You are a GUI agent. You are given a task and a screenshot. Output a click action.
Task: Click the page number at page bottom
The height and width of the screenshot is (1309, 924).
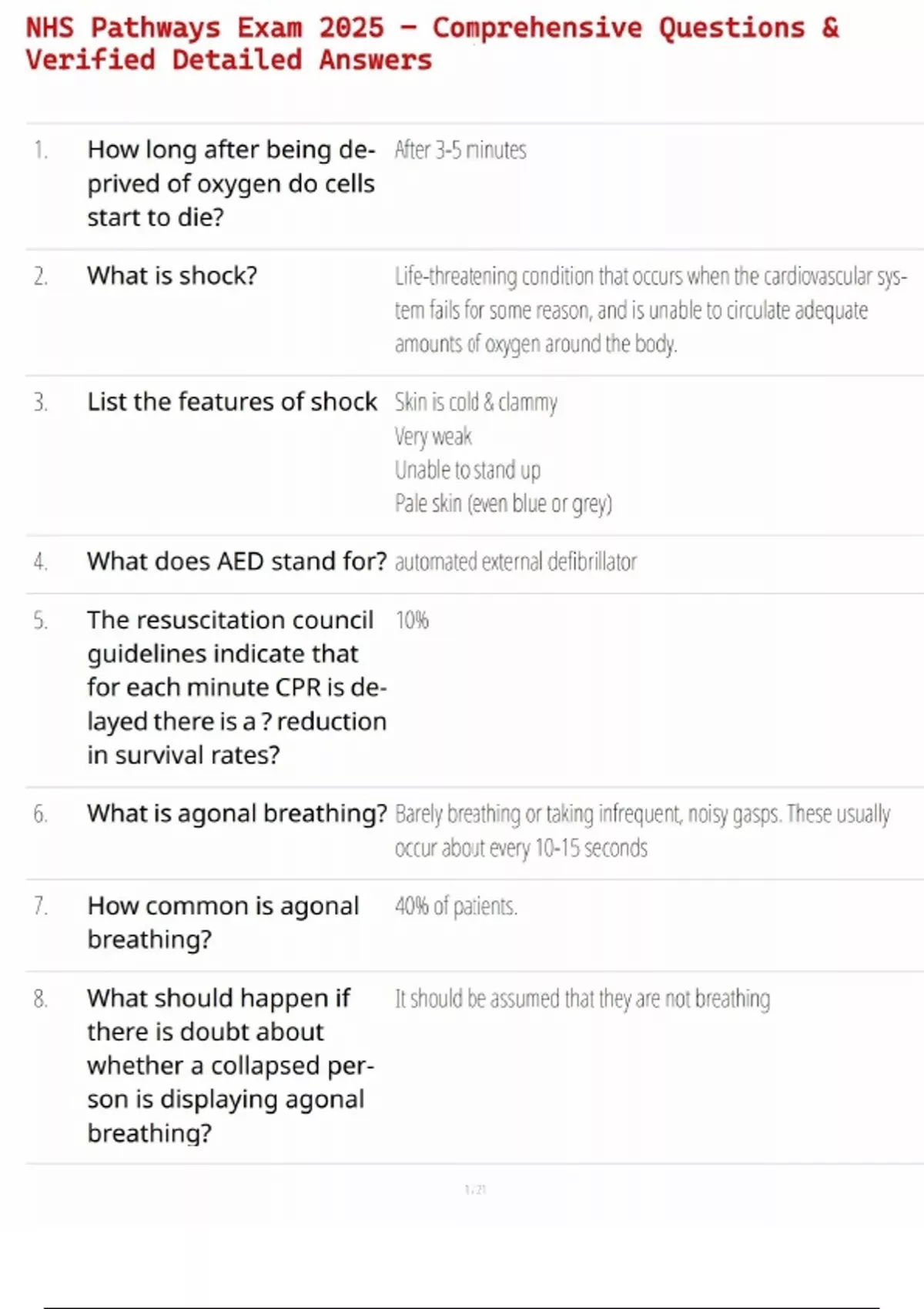tap(475, 1190)
